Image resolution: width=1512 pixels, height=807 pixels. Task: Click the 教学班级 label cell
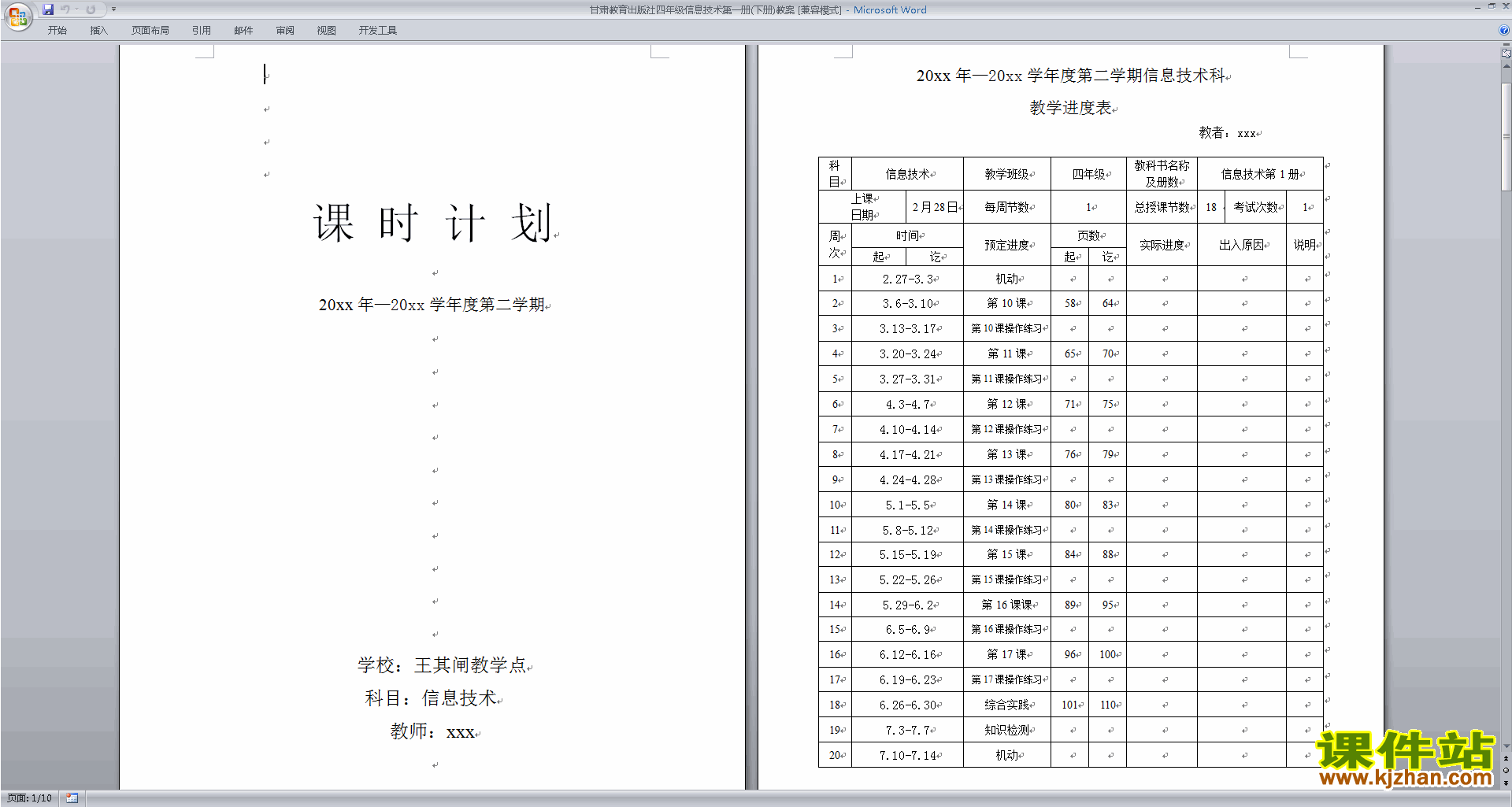coord(1006,174)
